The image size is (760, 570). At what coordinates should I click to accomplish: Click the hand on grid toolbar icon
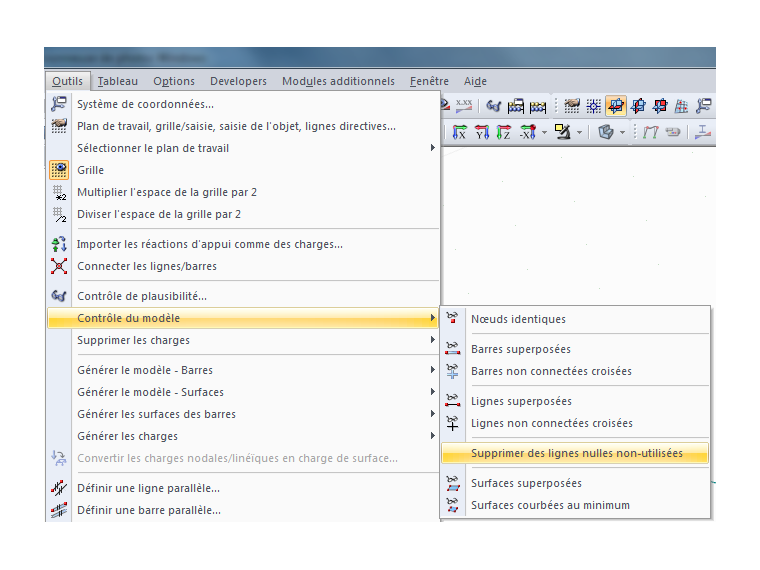click(571, 106)
